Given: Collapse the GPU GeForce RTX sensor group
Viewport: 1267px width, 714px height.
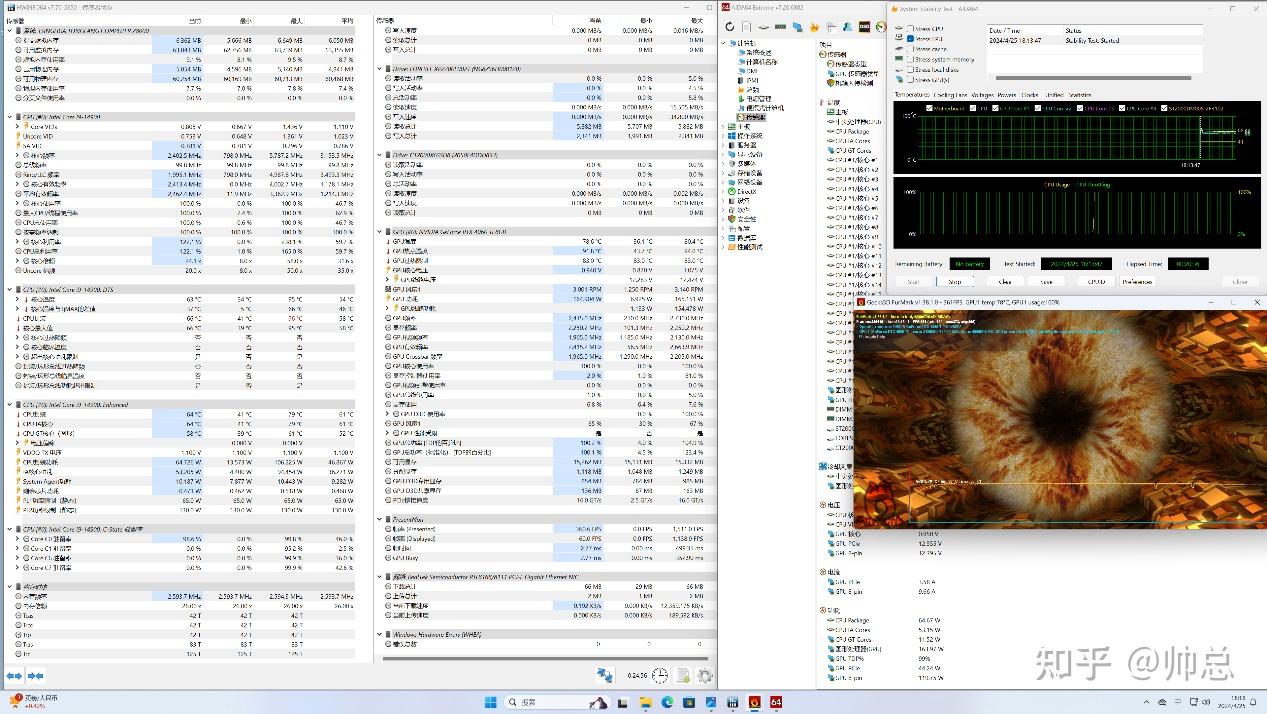Looking at the screenshot, I should coord(380,231).
